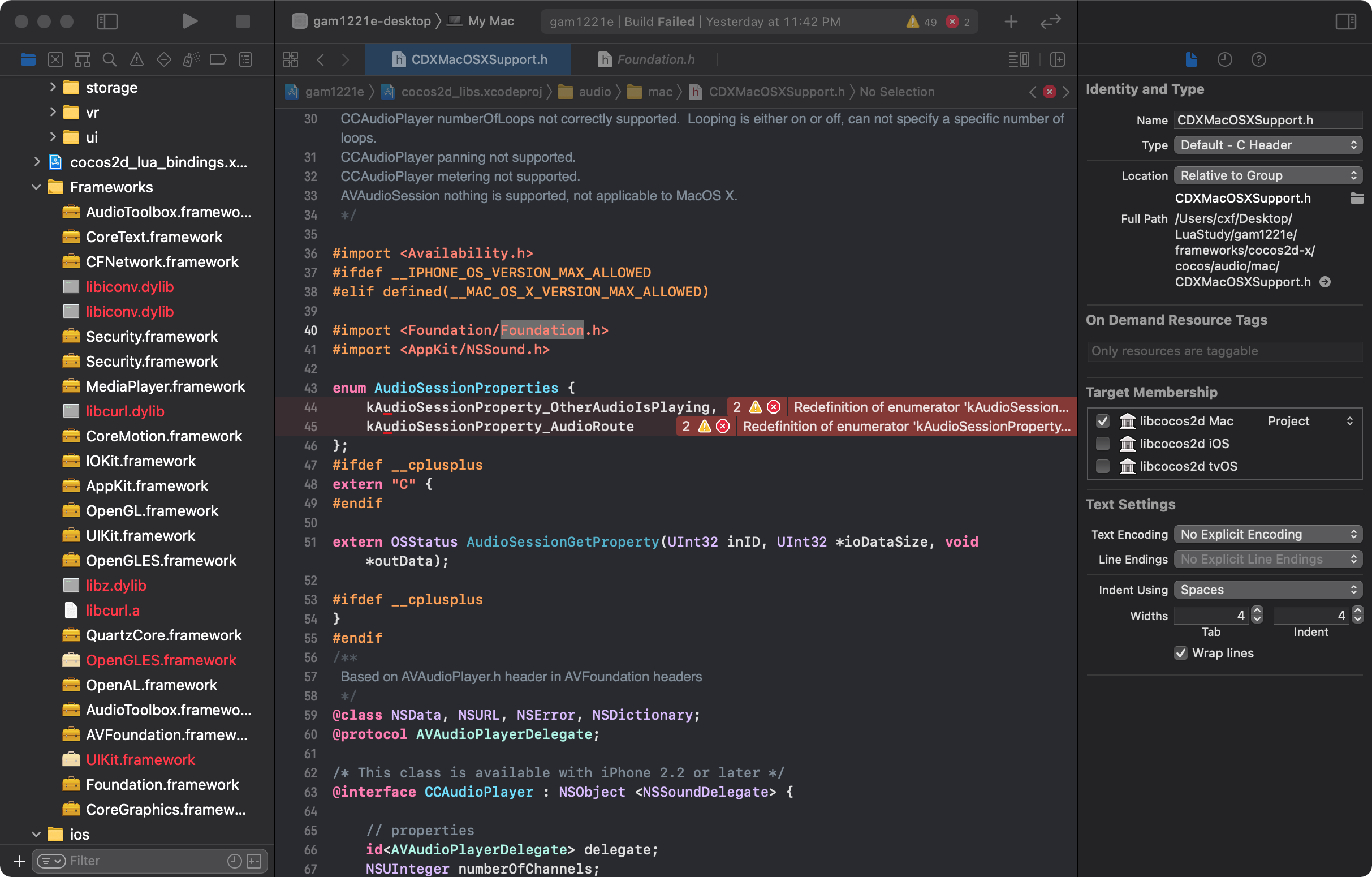Open the Type Default - C Header dropdown

click(x=1268, y=145)
